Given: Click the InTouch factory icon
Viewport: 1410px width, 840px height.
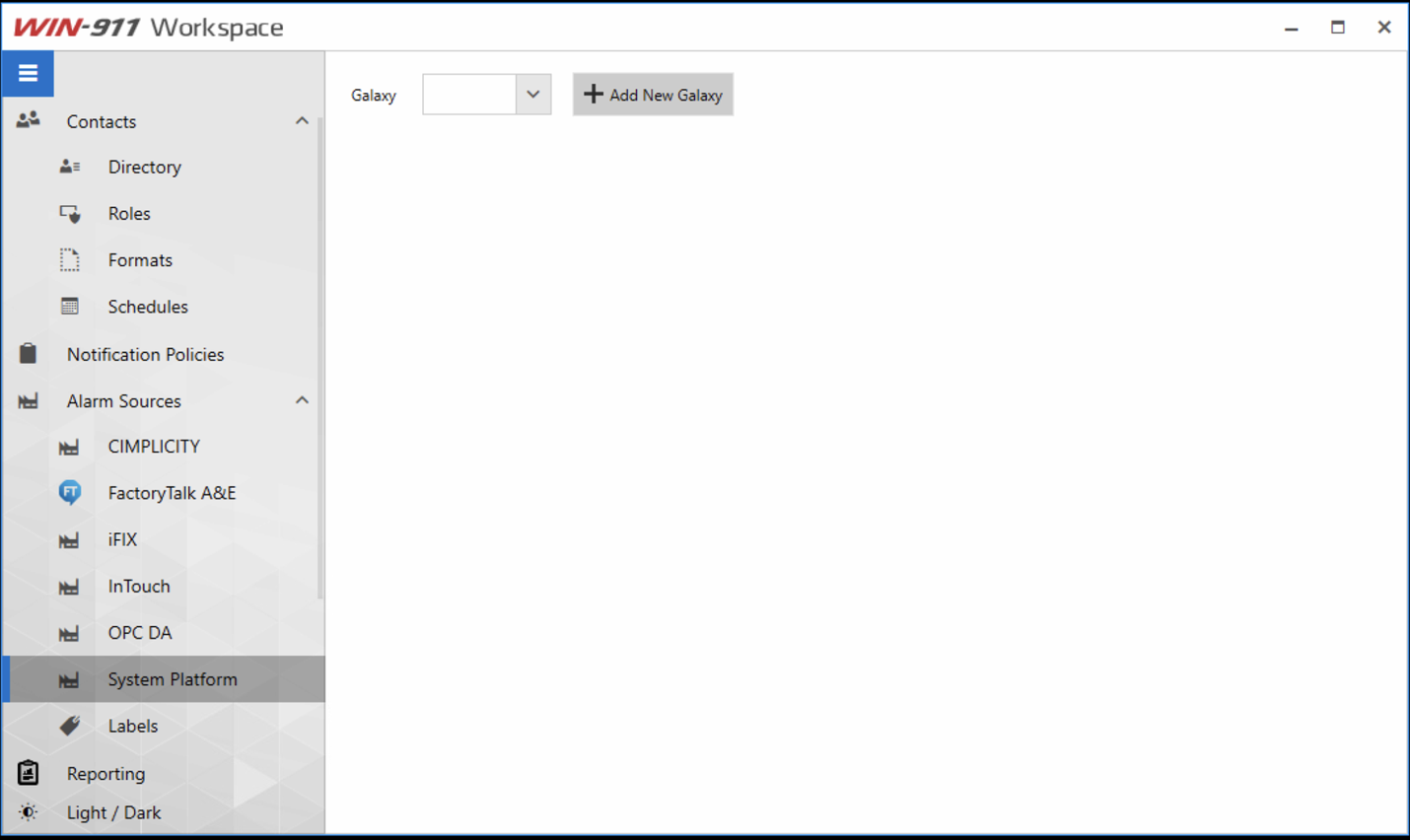Looking at the screenshot, I should click(69, 587).
